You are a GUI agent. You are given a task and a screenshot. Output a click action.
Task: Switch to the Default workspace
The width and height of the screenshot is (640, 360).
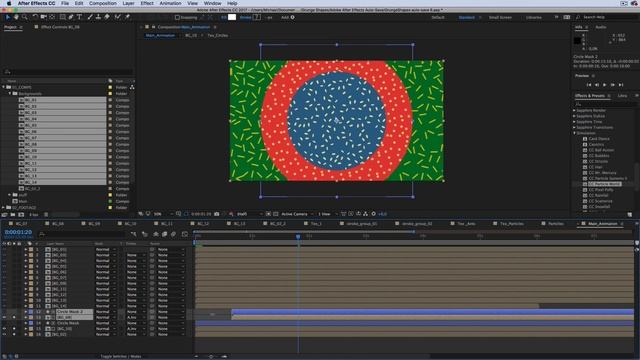coord(438,18)
